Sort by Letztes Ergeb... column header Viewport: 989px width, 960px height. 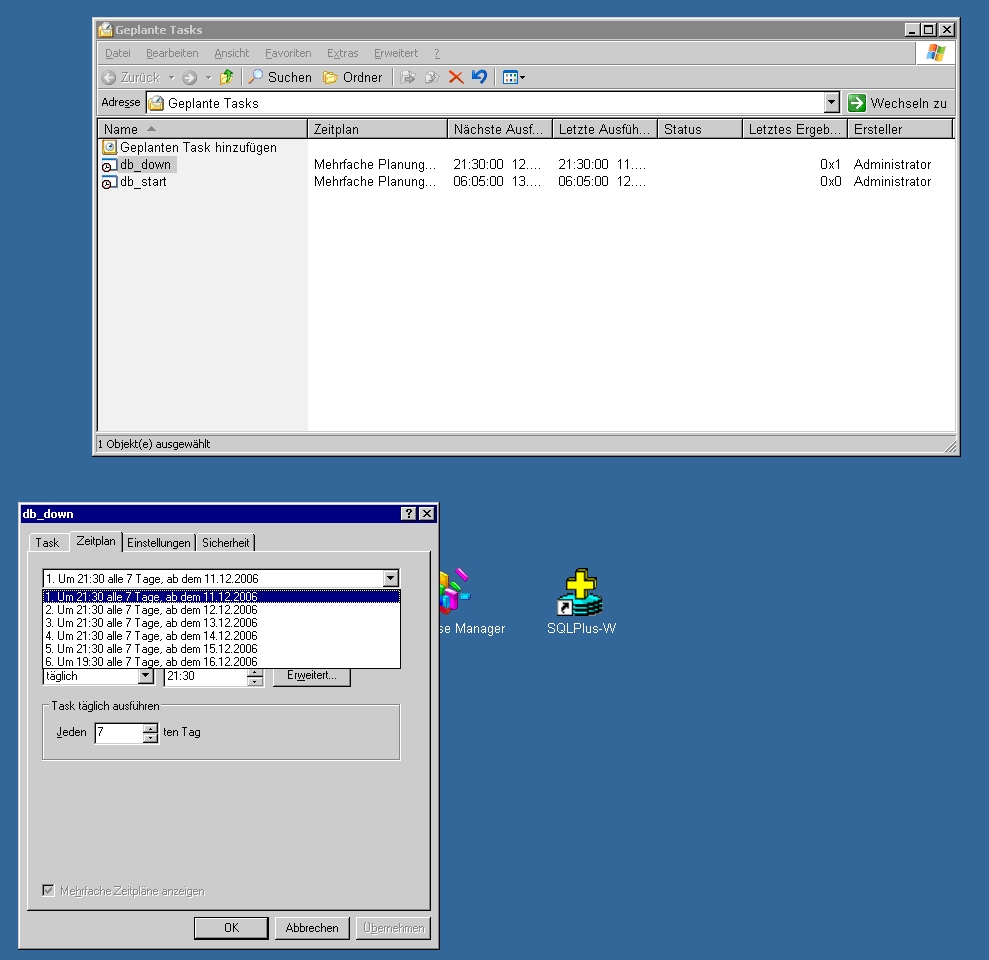pos(795,129)
